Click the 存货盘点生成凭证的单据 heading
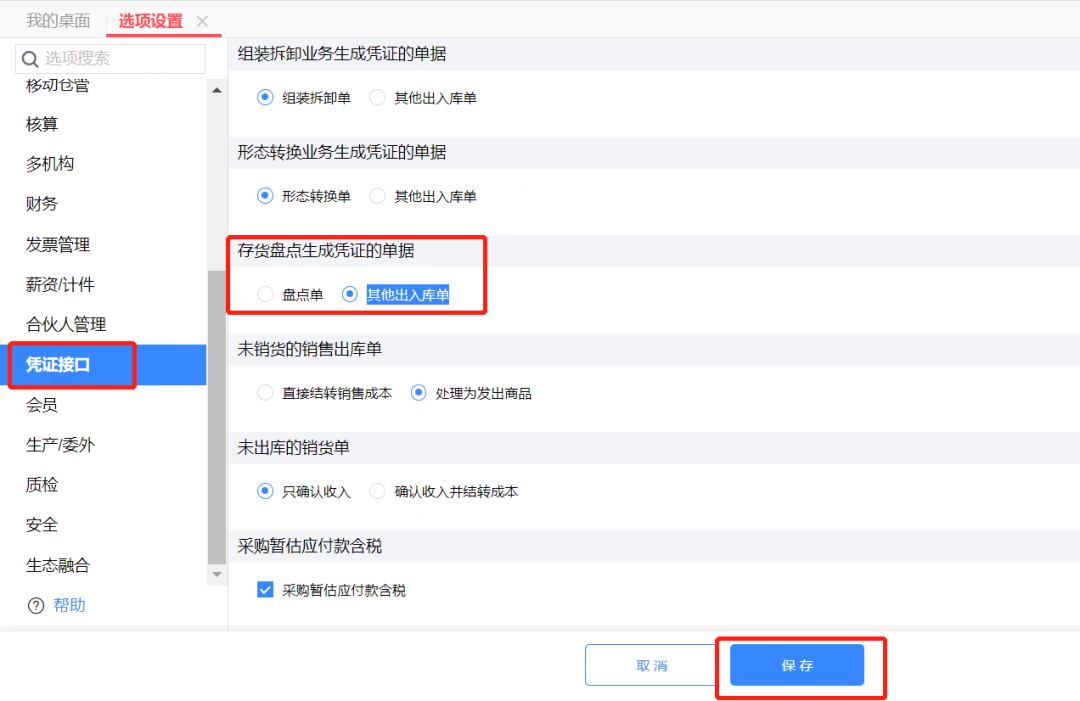 tap(326, 251)
